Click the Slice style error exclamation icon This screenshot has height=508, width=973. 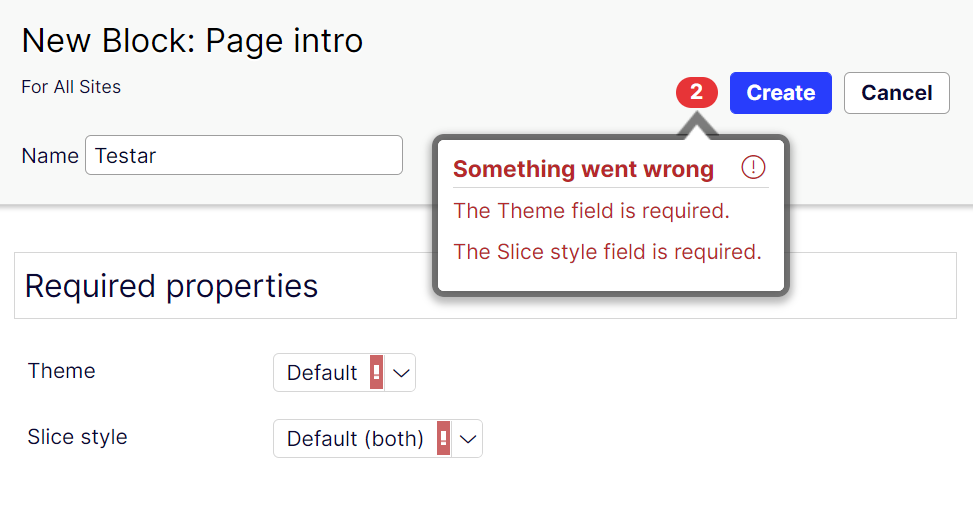pos(444,438)
